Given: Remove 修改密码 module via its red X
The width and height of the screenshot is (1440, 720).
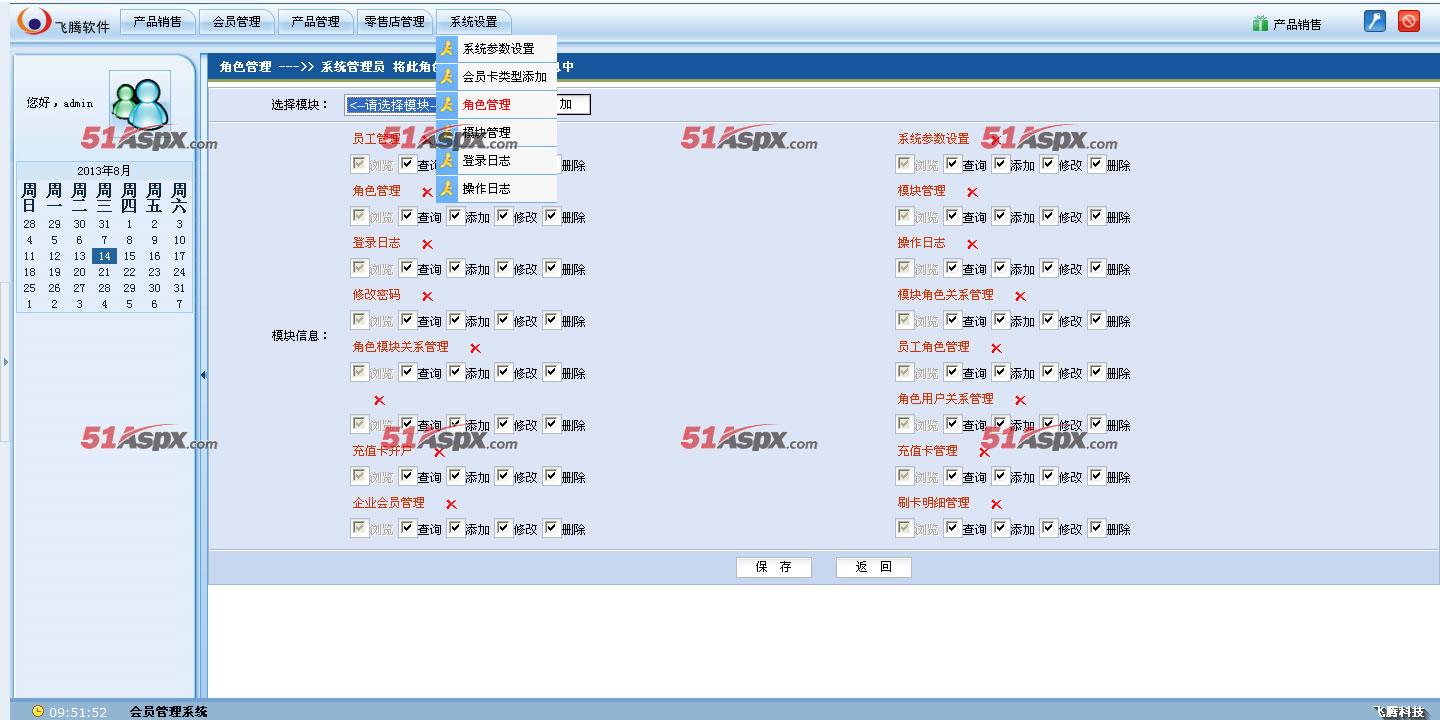Looking at the screenshot, I should pos(427,296).
